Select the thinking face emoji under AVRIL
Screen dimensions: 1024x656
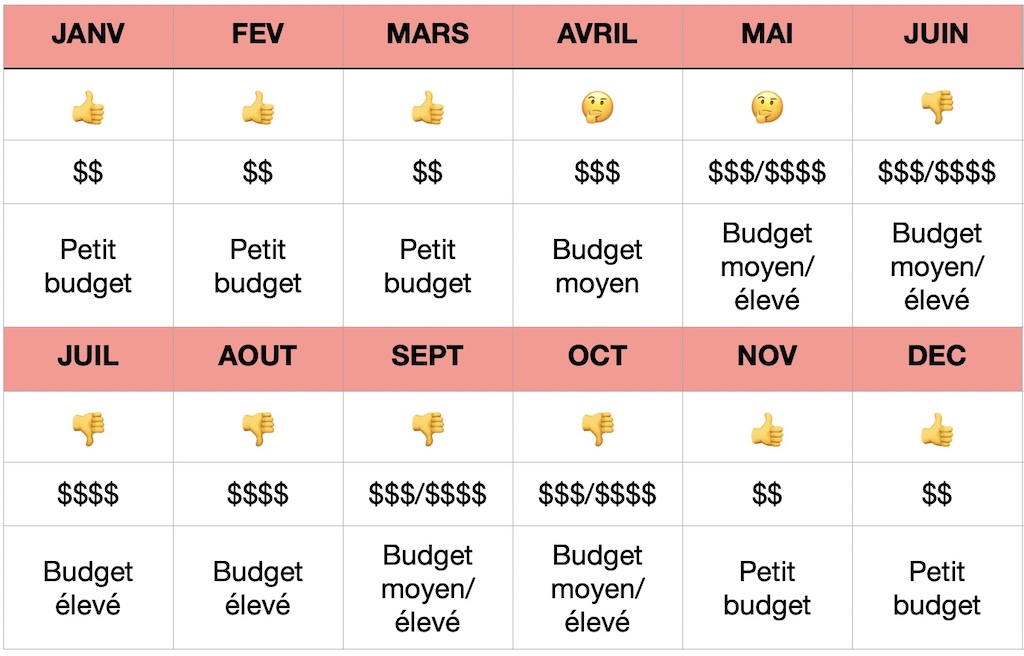pos(598,108)
